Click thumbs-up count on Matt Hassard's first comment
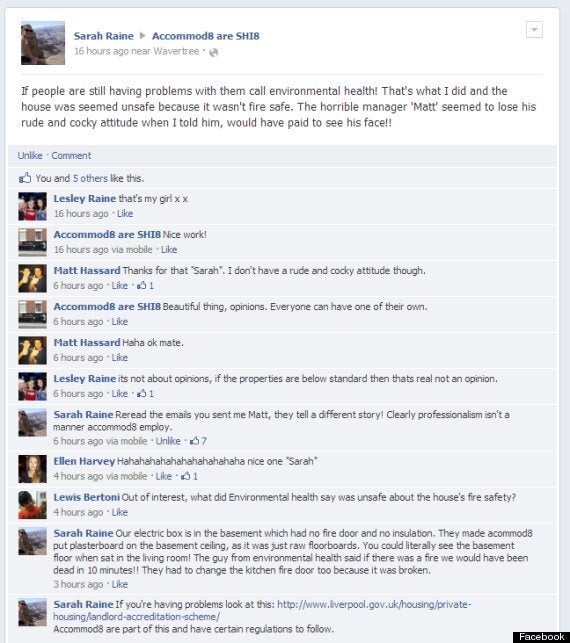 [145, 285]
